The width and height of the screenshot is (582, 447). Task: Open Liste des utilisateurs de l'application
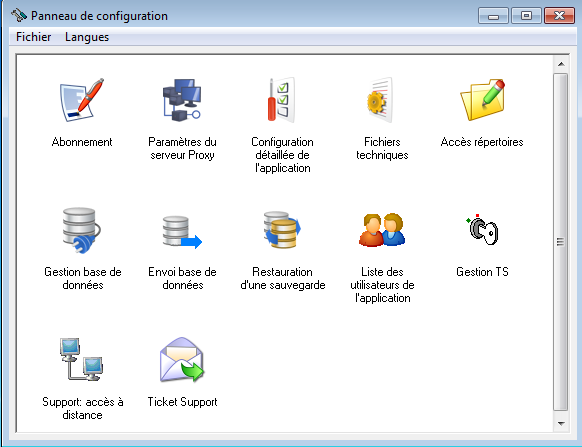382,229
